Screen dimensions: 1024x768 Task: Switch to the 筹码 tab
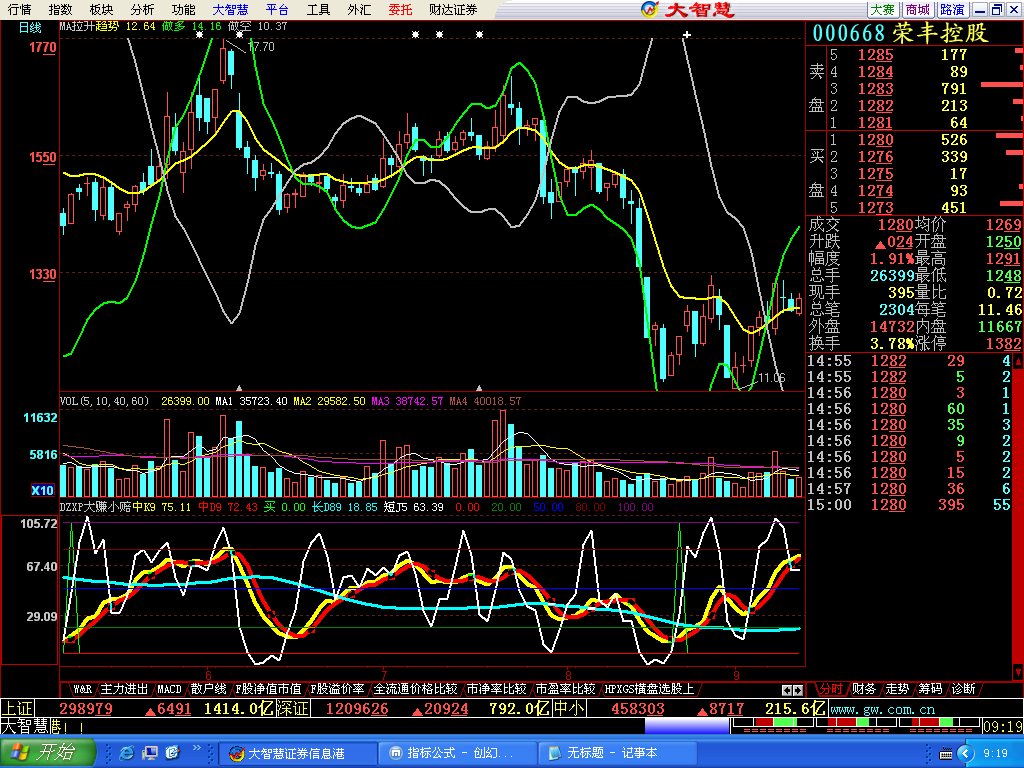930,689
